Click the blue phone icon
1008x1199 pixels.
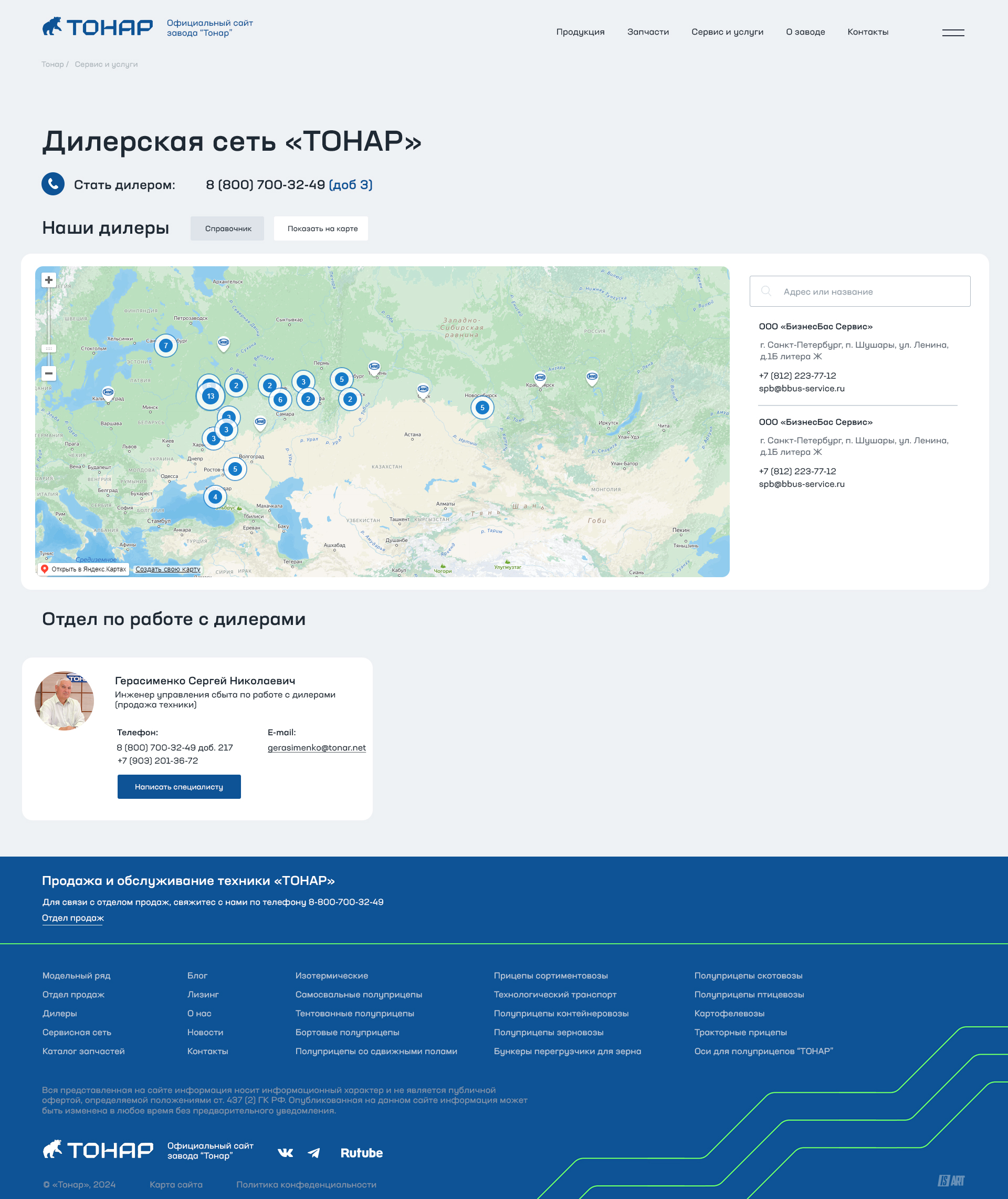(x=53, y=184)
